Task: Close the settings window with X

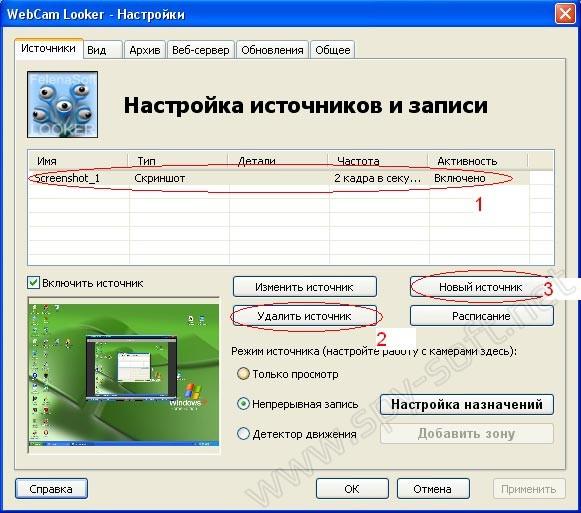Action: pos(565,14)
